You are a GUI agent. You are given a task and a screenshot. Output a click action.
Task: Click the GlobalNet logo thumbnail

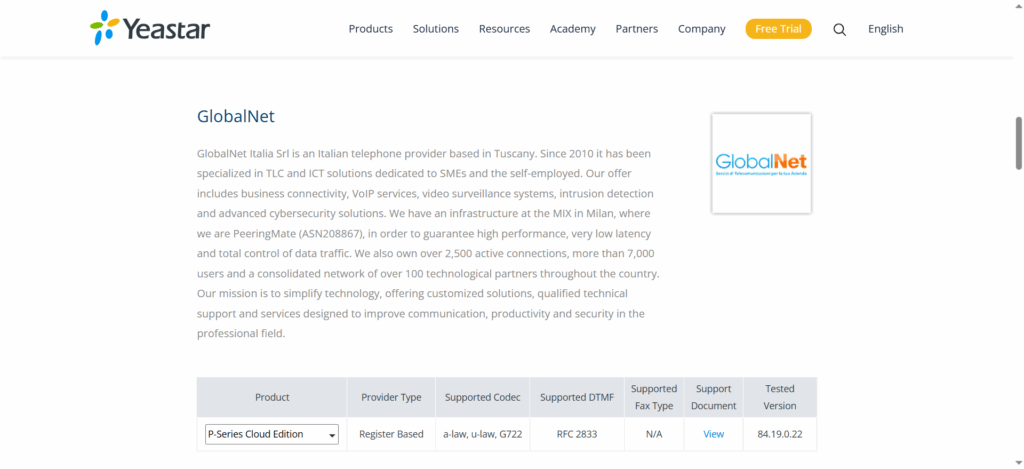point(761,163)
